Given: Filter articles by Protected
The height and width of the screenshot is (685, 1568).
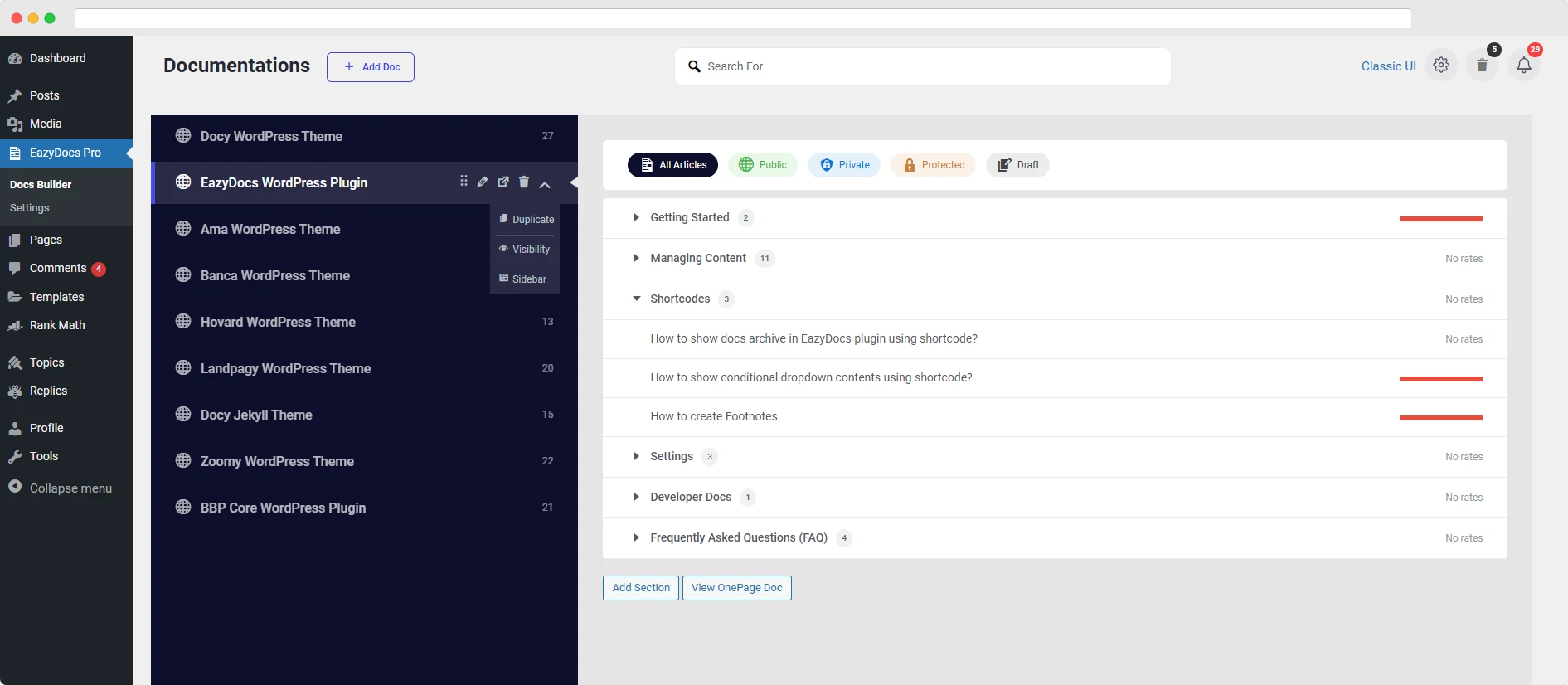Looking at the screenshot, I should pyautogui.click(x=934, y=165).
